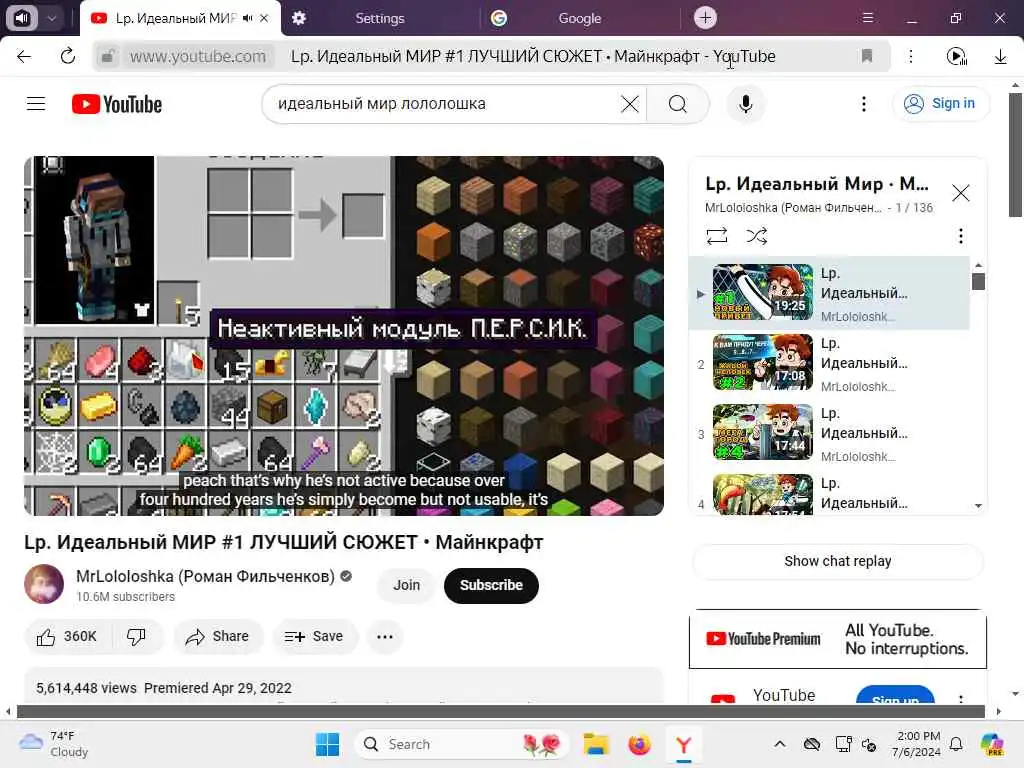Clear the search query with the X
This screenshot has height=768, width=1024.
click(x=630, y=104)
